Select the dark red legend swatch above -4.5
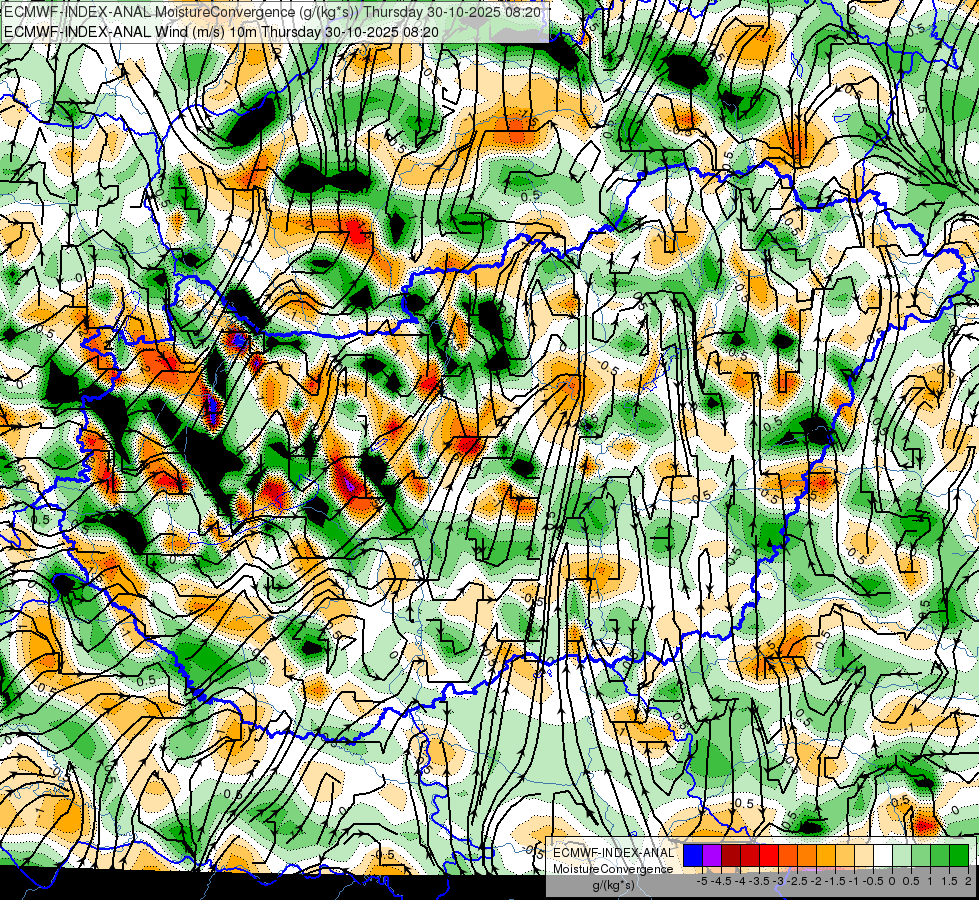The image size is (979, 900). point(731,855)
